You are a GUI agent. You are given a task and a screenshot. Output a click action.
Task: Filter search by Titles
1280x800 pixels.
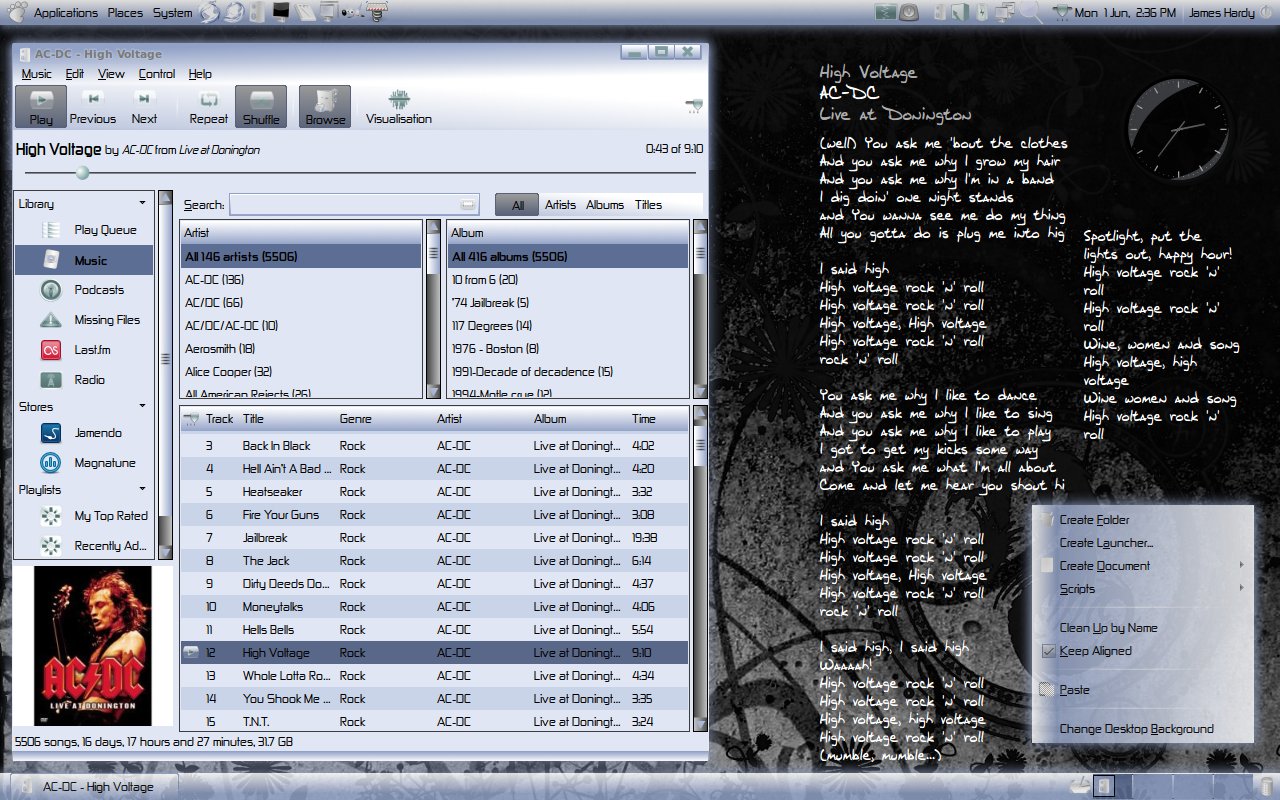point(648,205)
